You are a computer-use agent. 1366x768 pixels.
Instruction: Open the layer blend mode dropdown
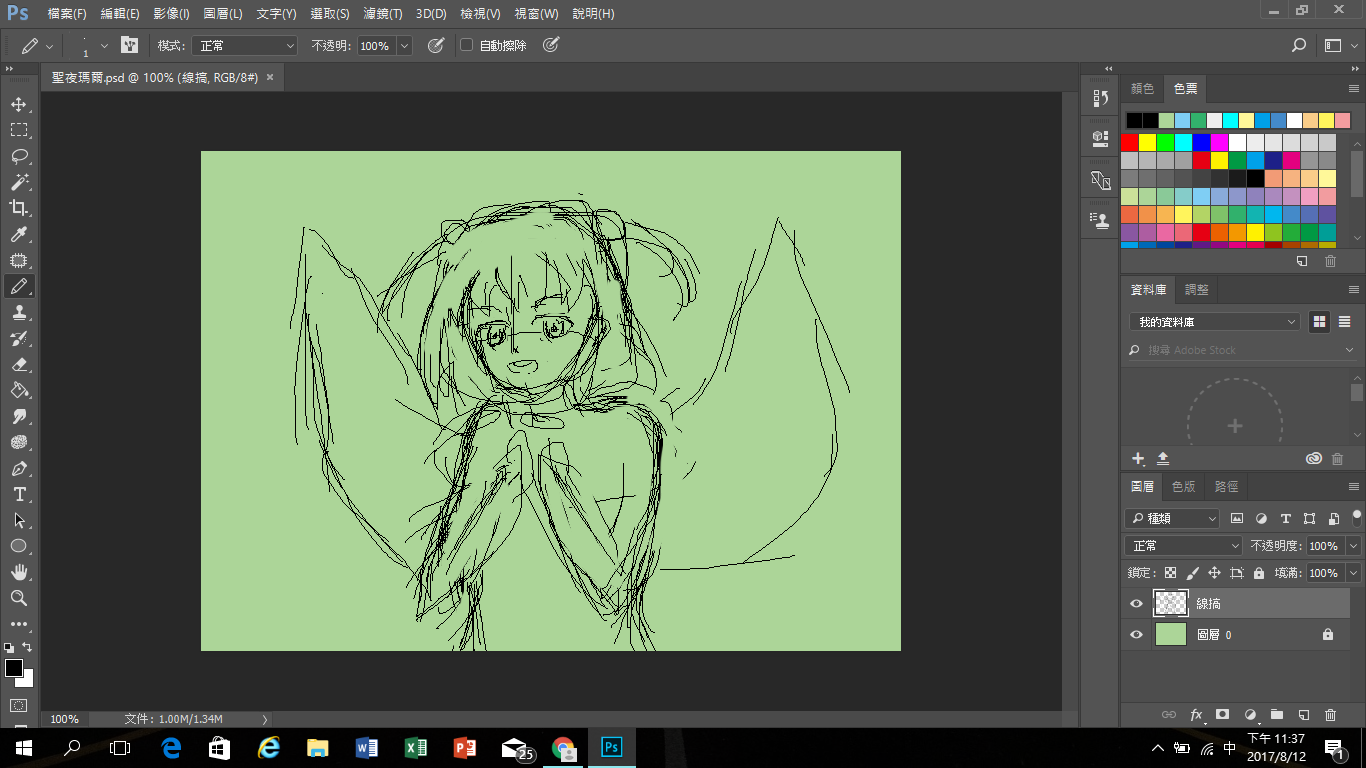pyautogui.click(x=1184, y=546)
